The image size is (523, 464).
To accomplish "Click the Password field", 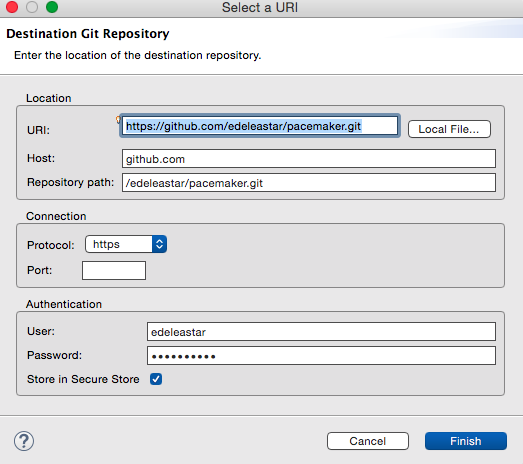I will tap(321, 356).
